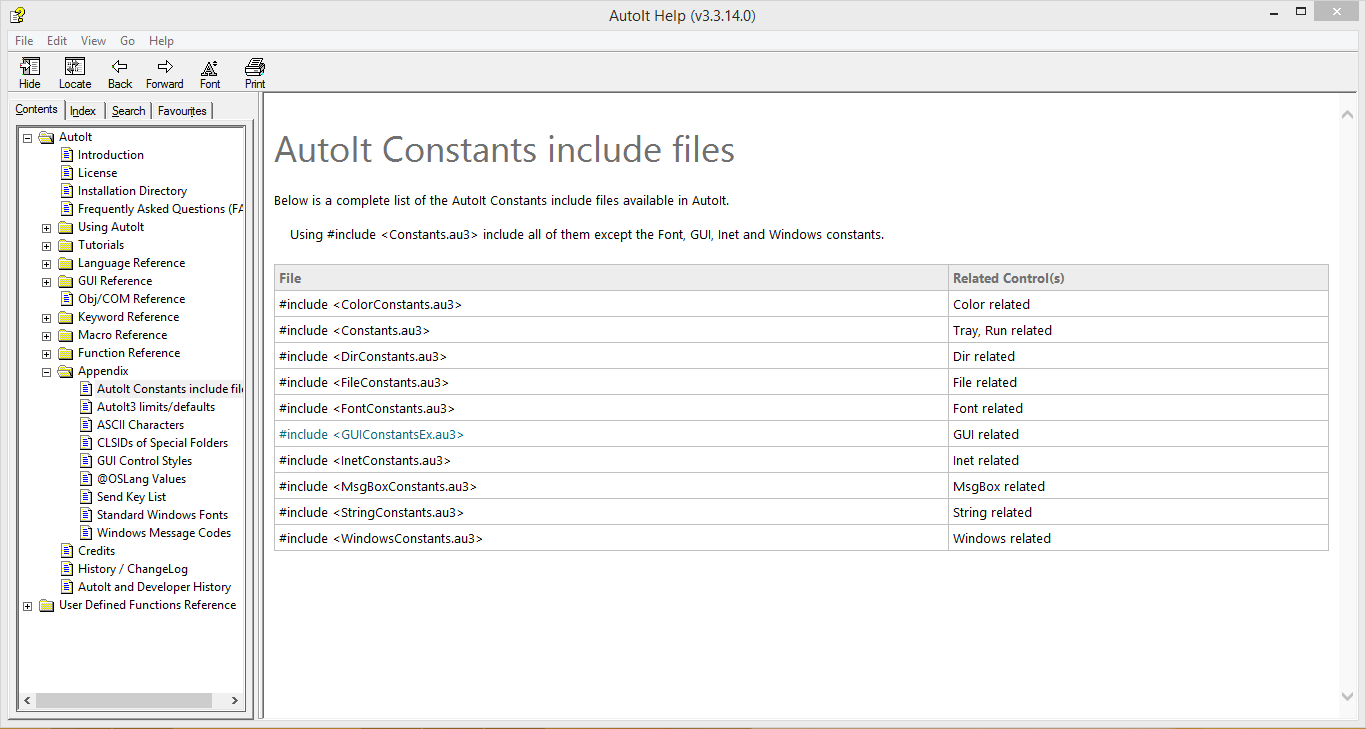Click the ColorConstants.au3 table cell
Screen dimensions: 1366x729
click(611, 304)
